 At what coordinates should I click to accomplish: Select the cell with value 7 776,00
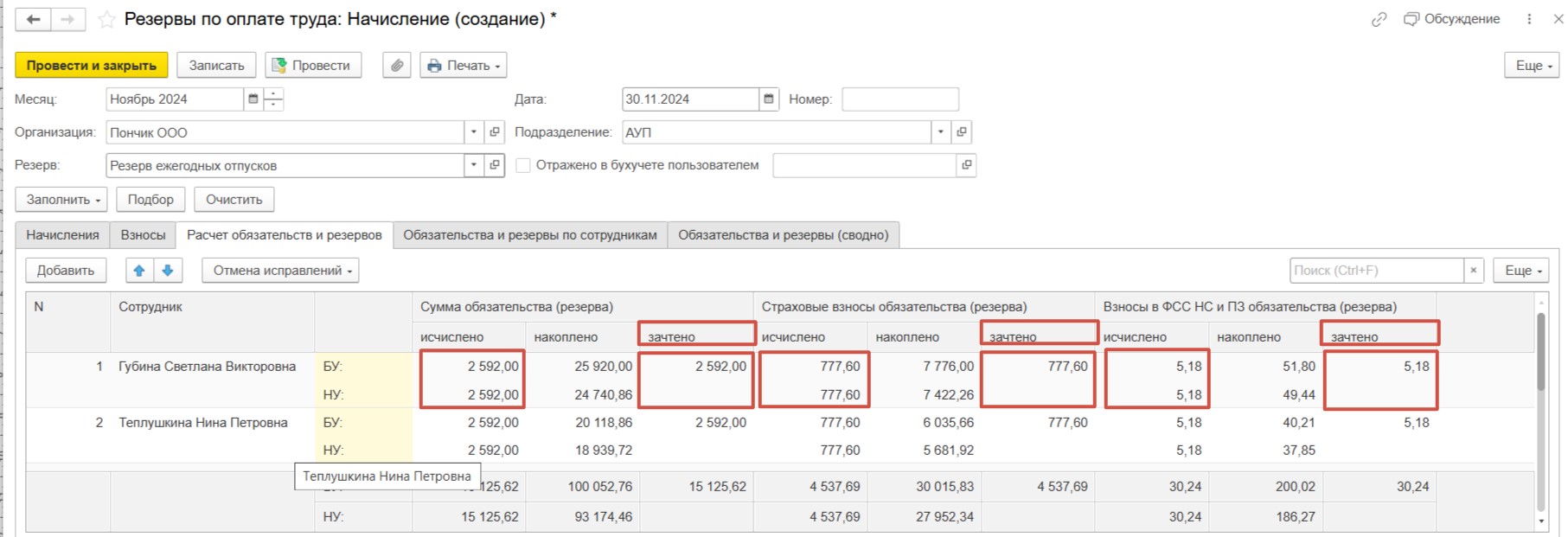pos(949,367)
